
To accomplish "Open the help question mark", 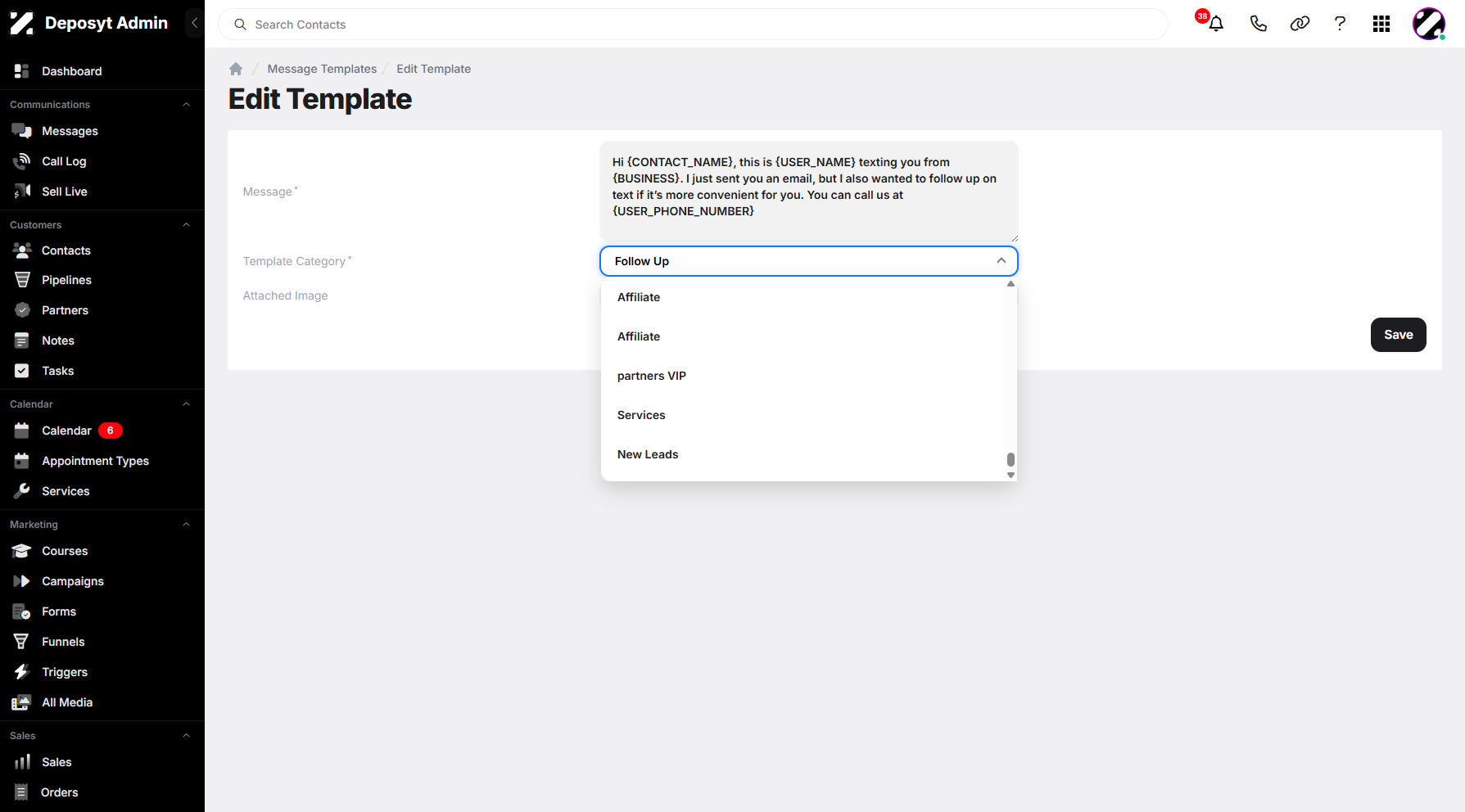I will 1340,24.
